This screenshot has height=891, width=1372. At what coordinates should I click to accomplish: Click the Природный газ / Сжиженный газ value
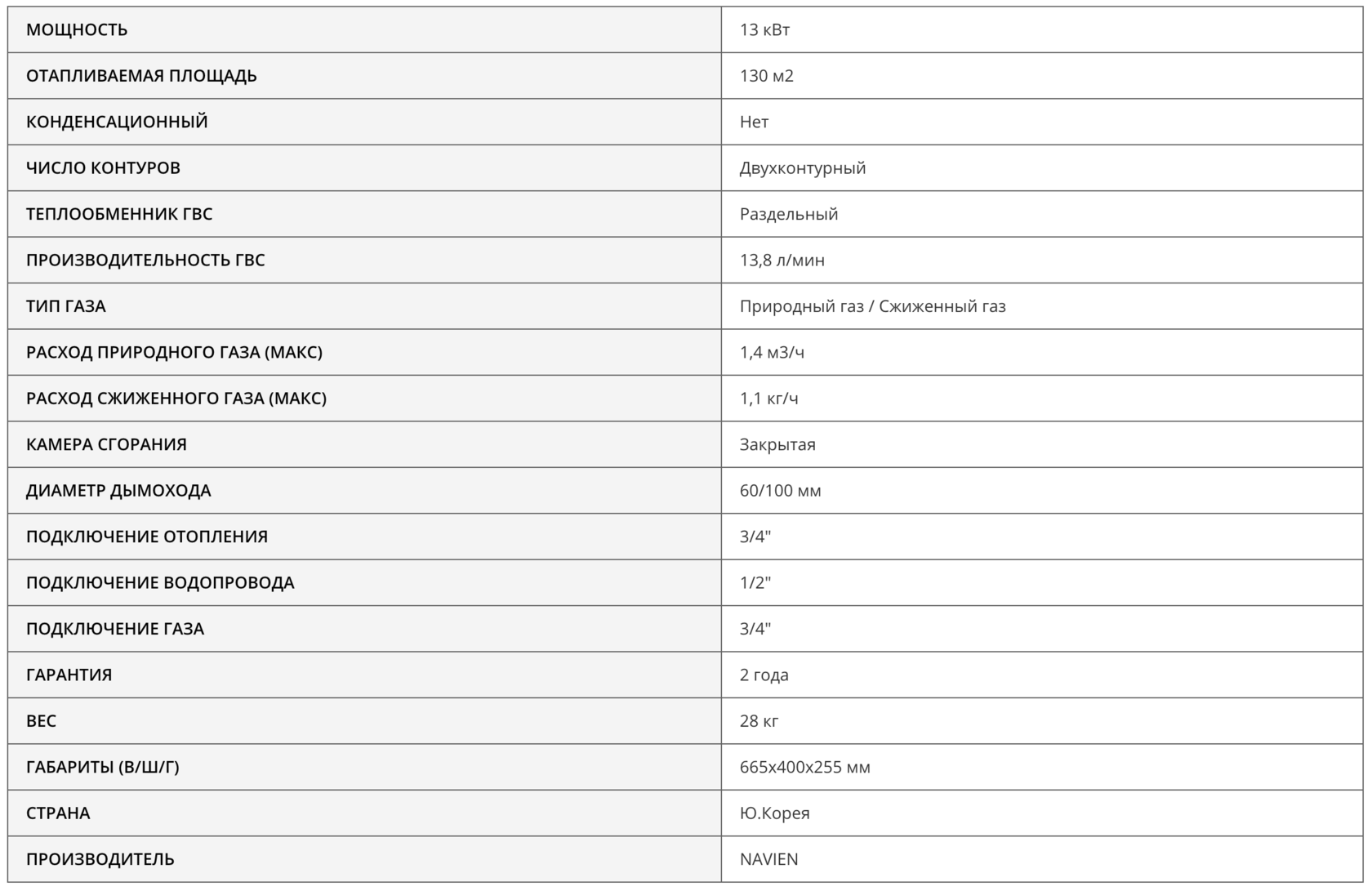click(872, 306)
